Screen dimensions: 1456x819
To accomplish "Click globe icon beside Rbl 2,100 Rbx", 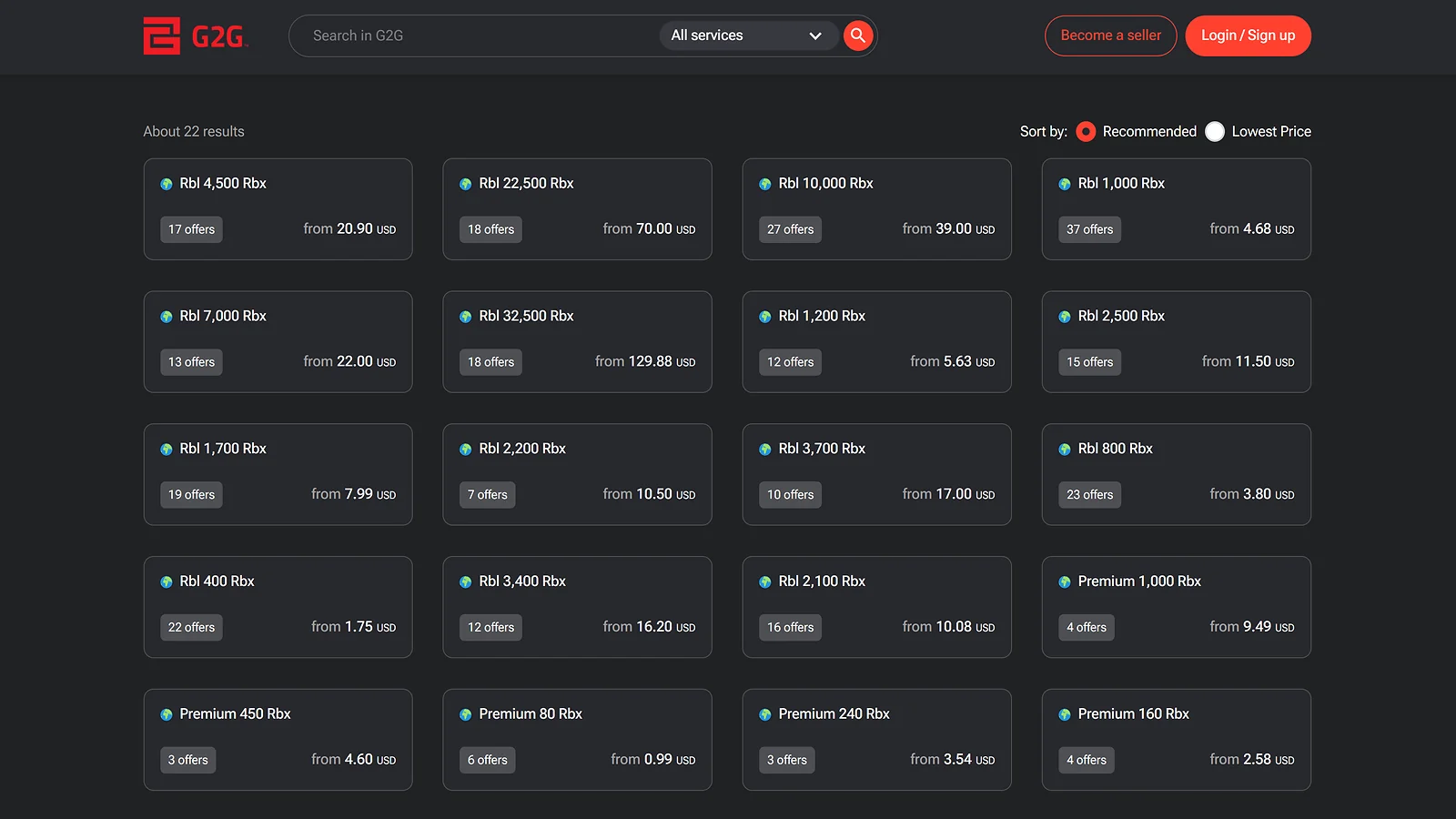I will coord(765,582).
